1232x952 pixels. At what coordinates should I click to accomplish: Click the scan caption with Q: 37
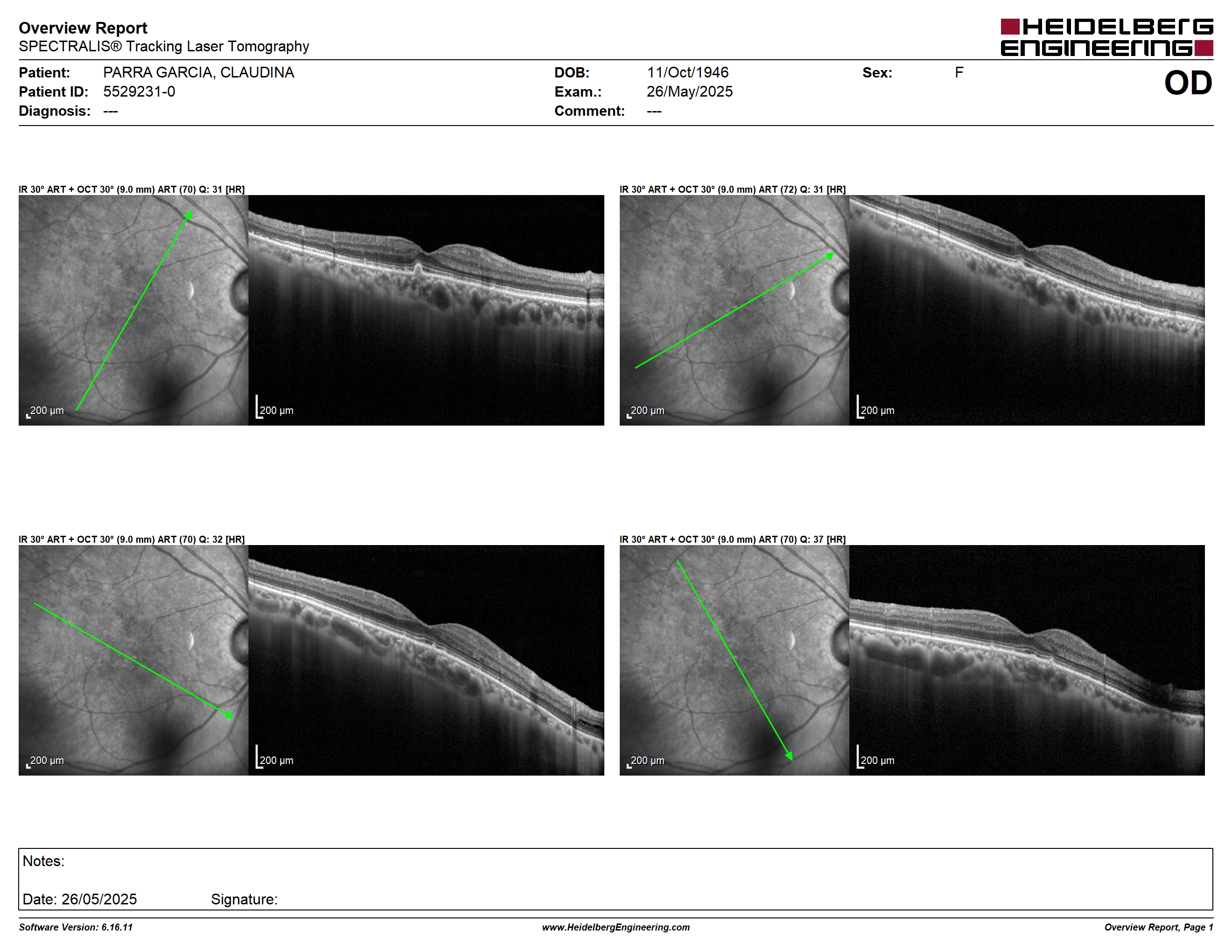pos(733,539)
